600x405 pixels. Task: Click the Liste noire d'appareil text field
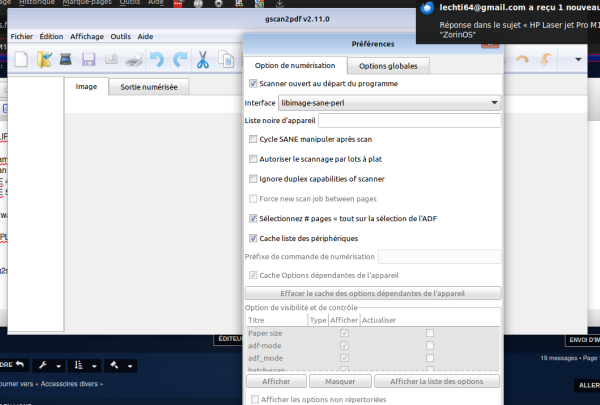(409, 121)
